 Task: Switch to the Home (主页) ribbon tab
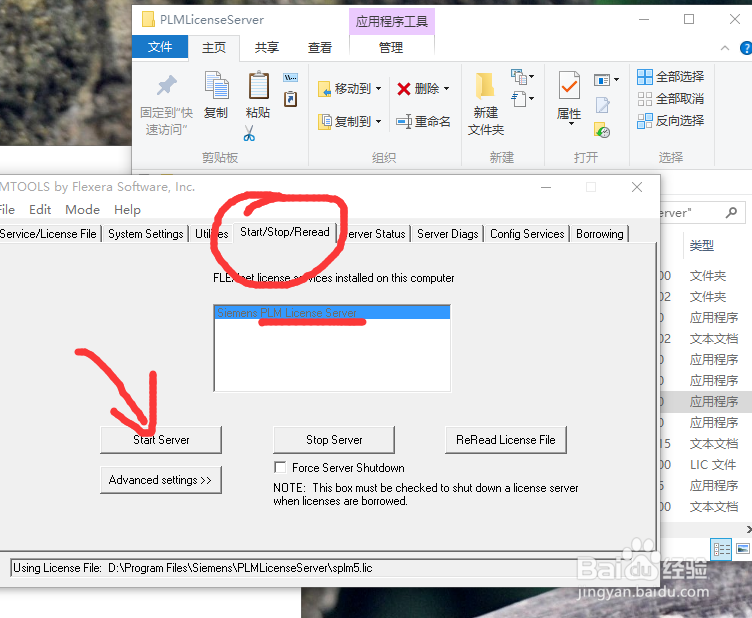pos(213,47)
